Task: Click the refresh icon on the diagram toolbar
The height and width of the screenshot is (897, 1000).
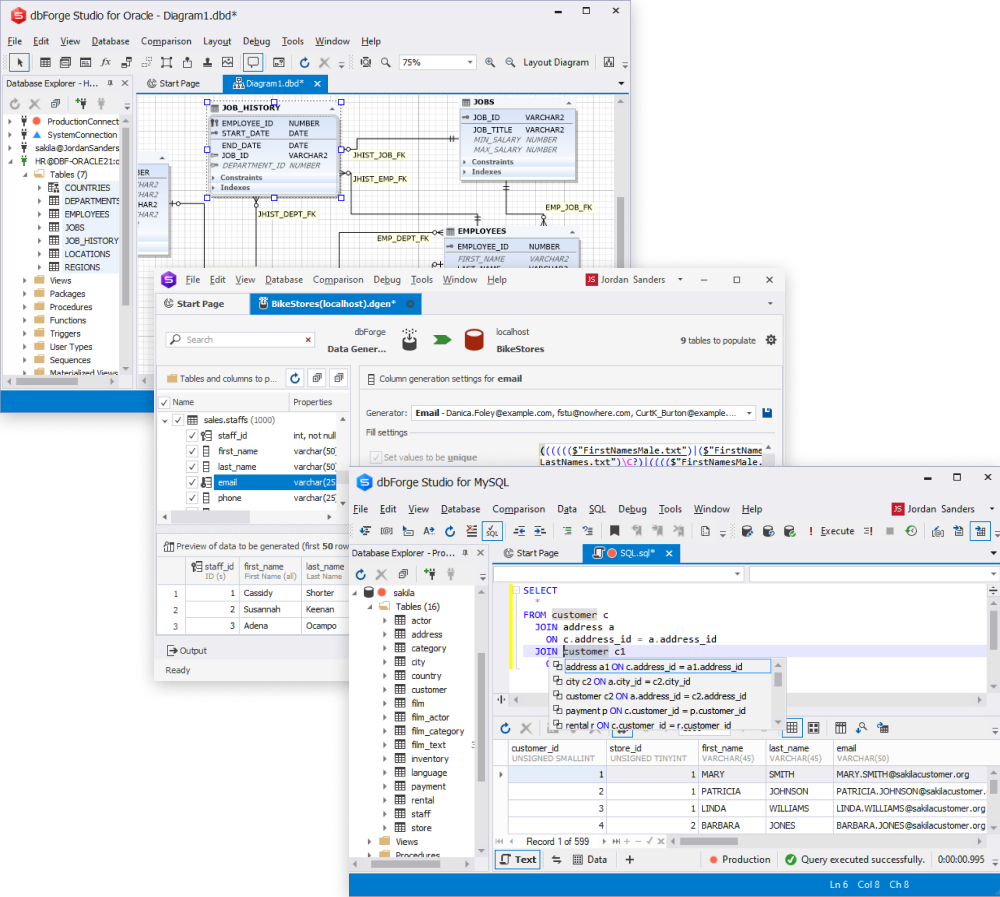Action: pyautogui.click(x=306, y=62)
